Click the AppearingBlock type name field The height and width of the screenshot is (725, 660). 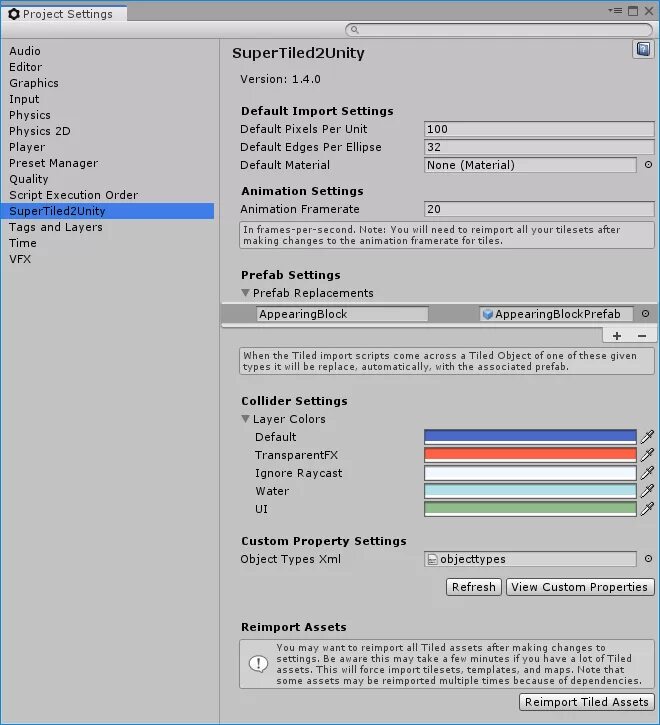coord(342,314)
